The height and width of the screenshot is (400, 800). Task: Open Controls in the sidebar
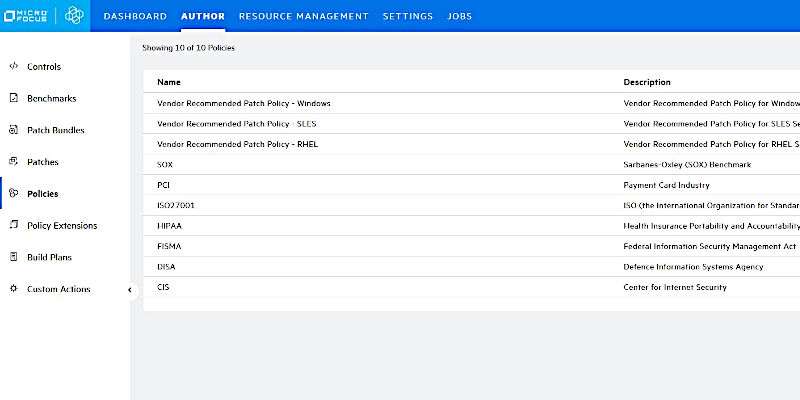[x=44, y=66]
